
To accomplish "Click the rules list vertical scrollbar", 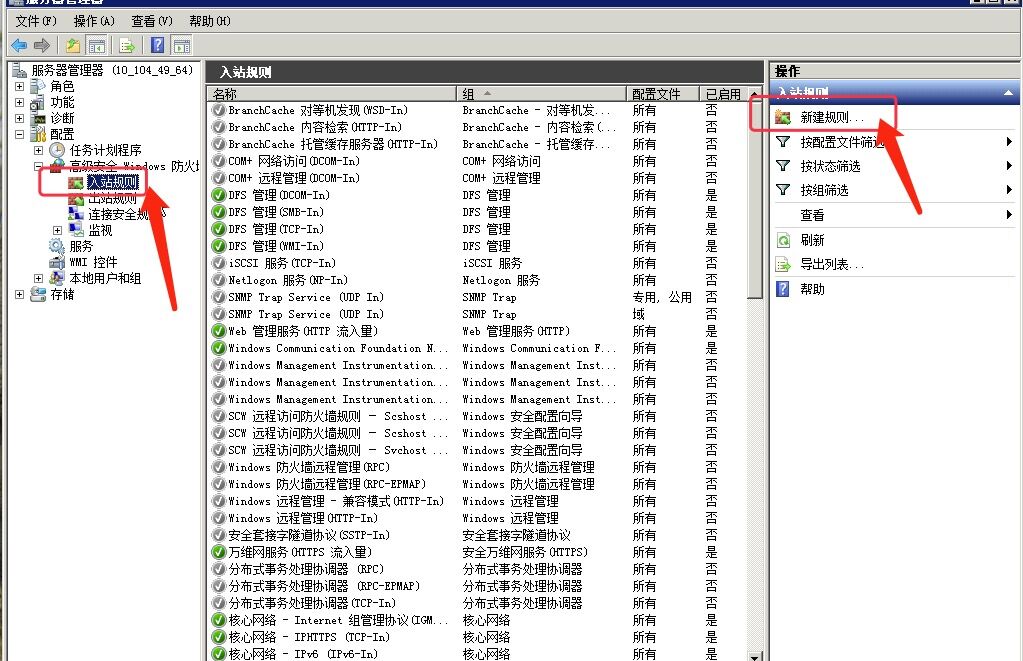I will click(x=755, y=400).
